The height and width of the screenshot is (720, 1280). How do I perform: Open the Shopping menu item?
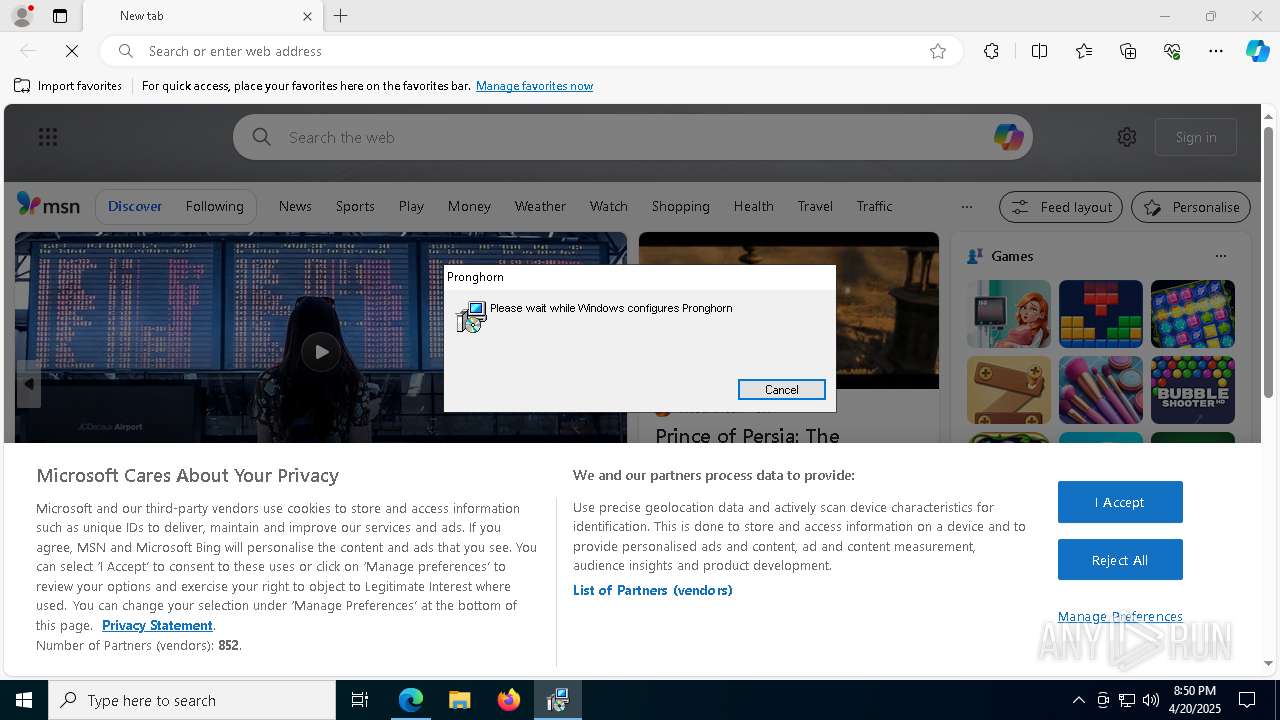(680, 206)
